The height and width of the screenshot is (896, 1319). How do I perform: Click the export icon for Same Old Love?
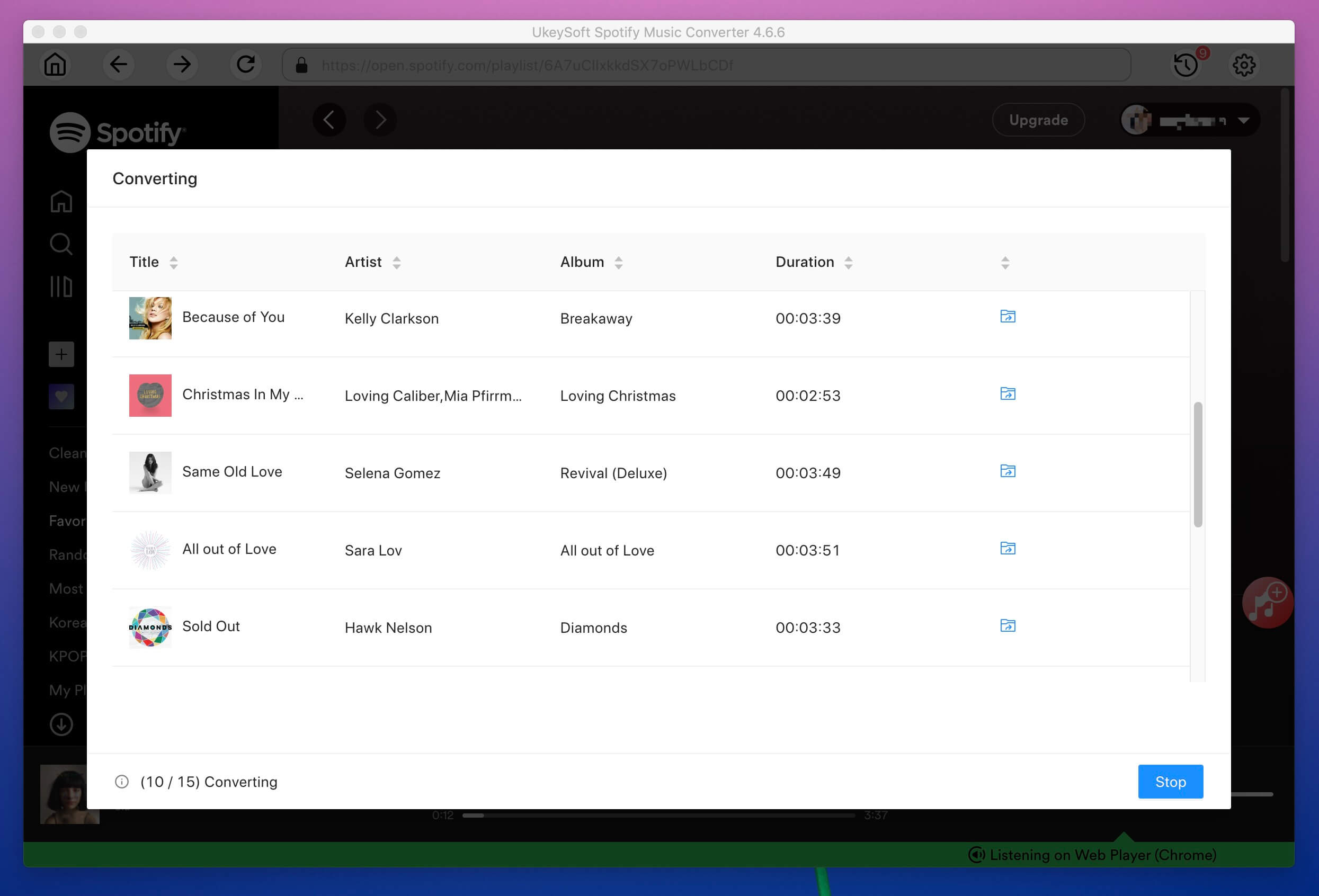[1007, 470]
